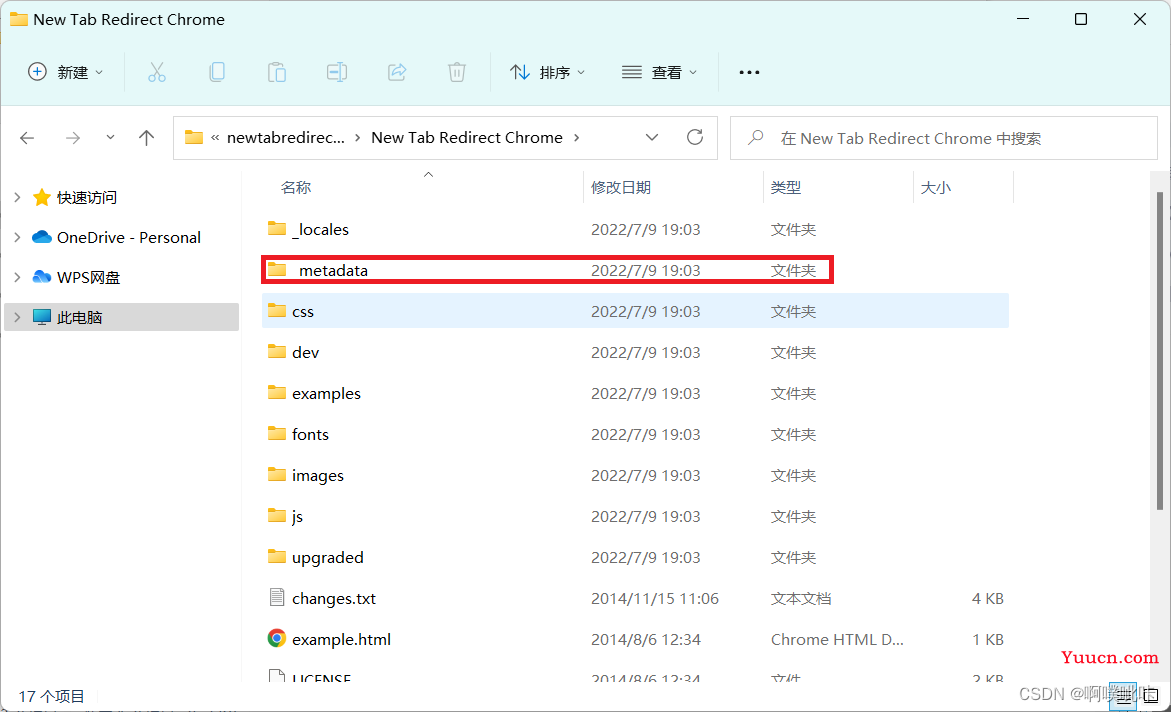Go forward with the right arrow button
The image size is (1171, 712).
[72, 137]
